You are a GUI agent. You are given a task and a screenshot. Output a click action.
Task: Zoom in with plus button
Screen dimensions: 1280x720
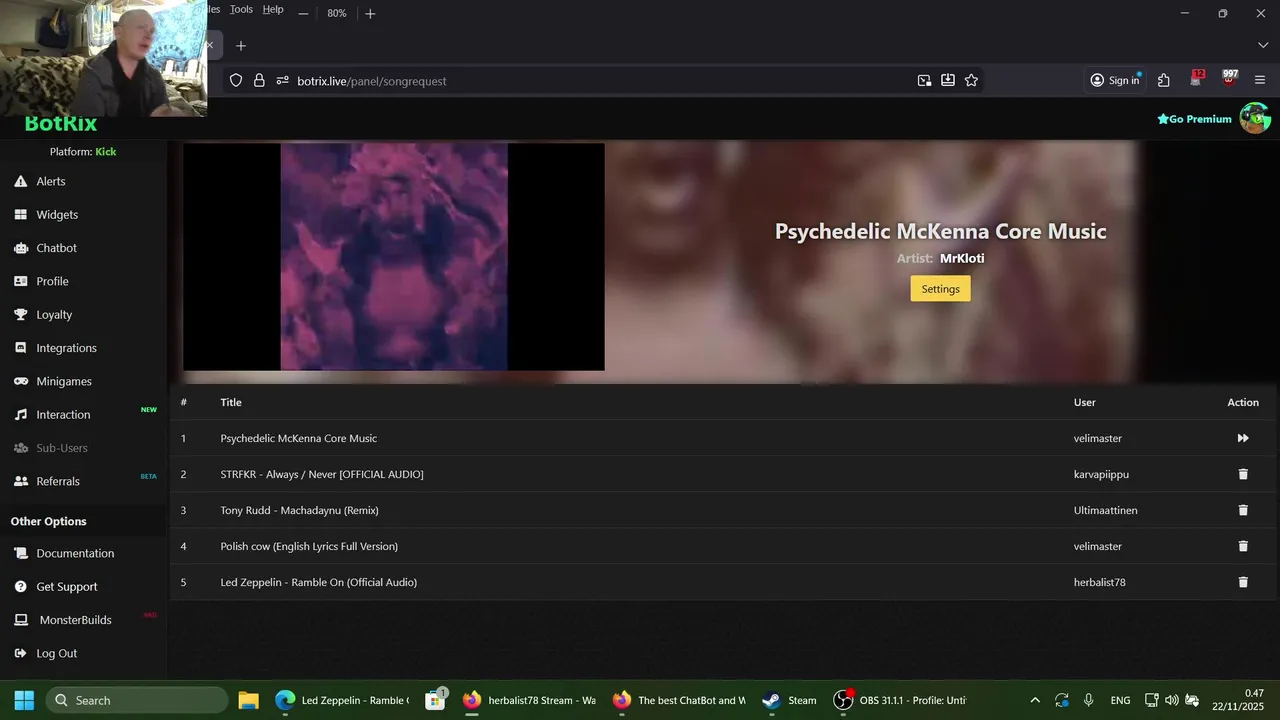(370, 13)
